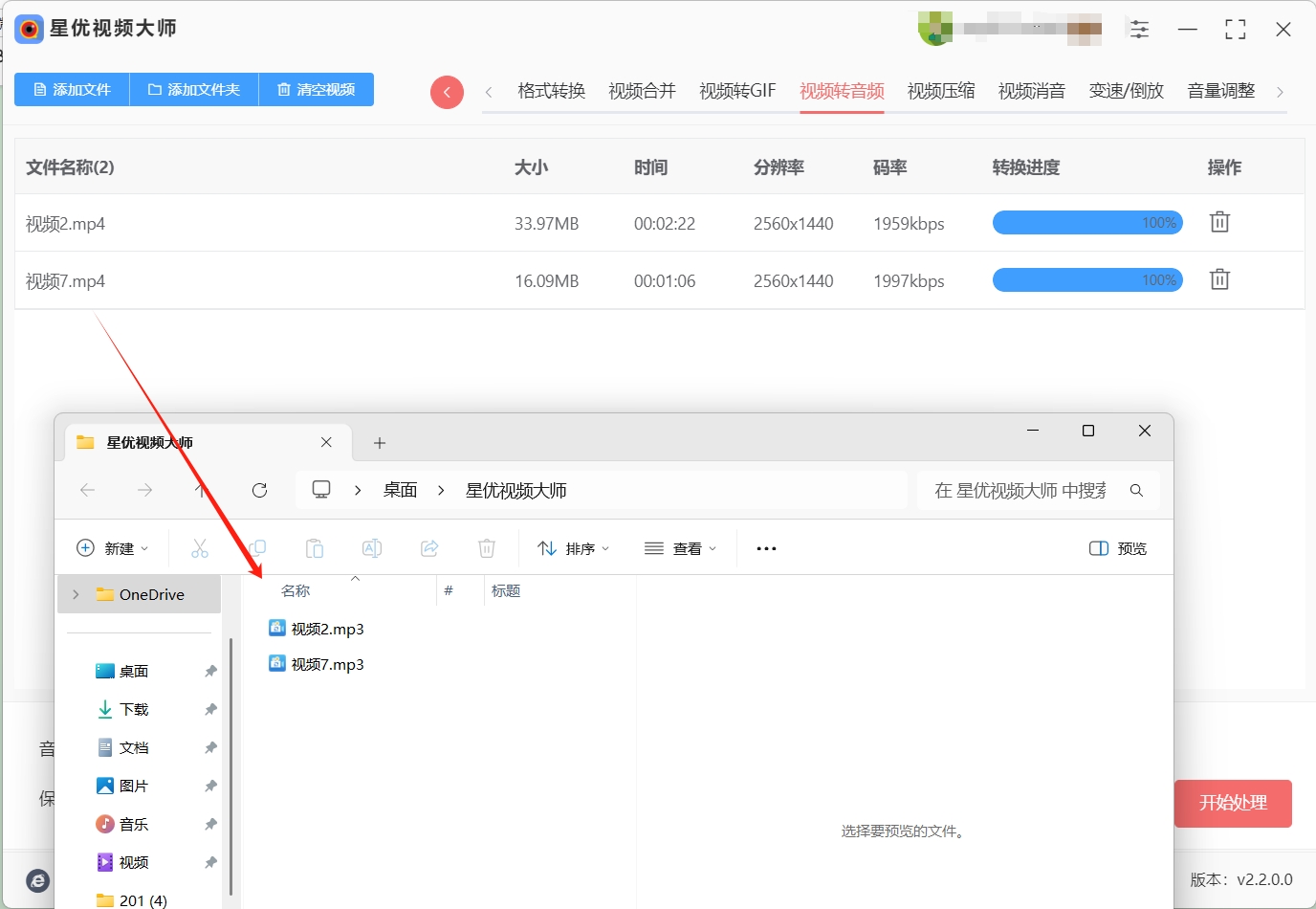The height and width of the screenshot is (909, 1316).
Task: Open the 排序 sort dropdown
Action: point(573,548)
